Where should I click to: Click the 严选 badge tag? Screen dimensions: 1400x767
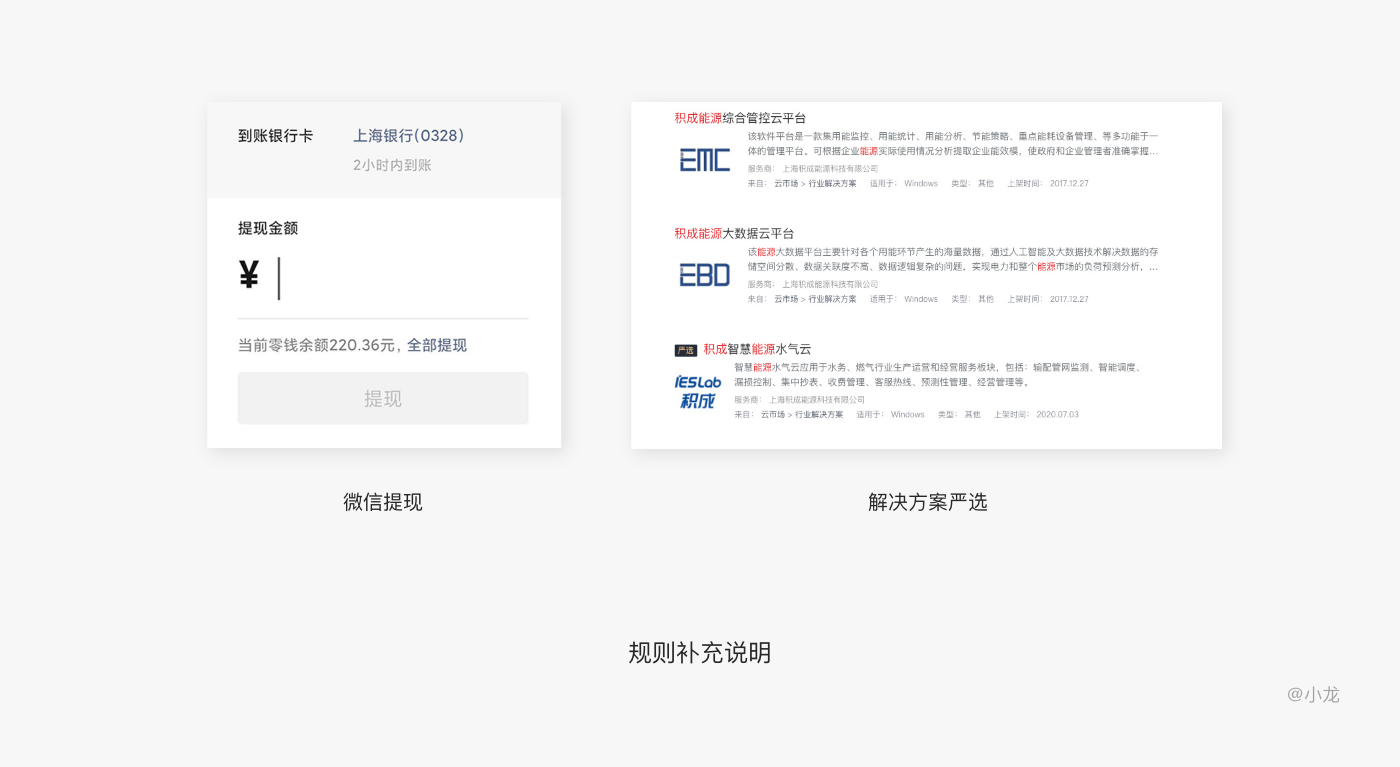[685, 350]
